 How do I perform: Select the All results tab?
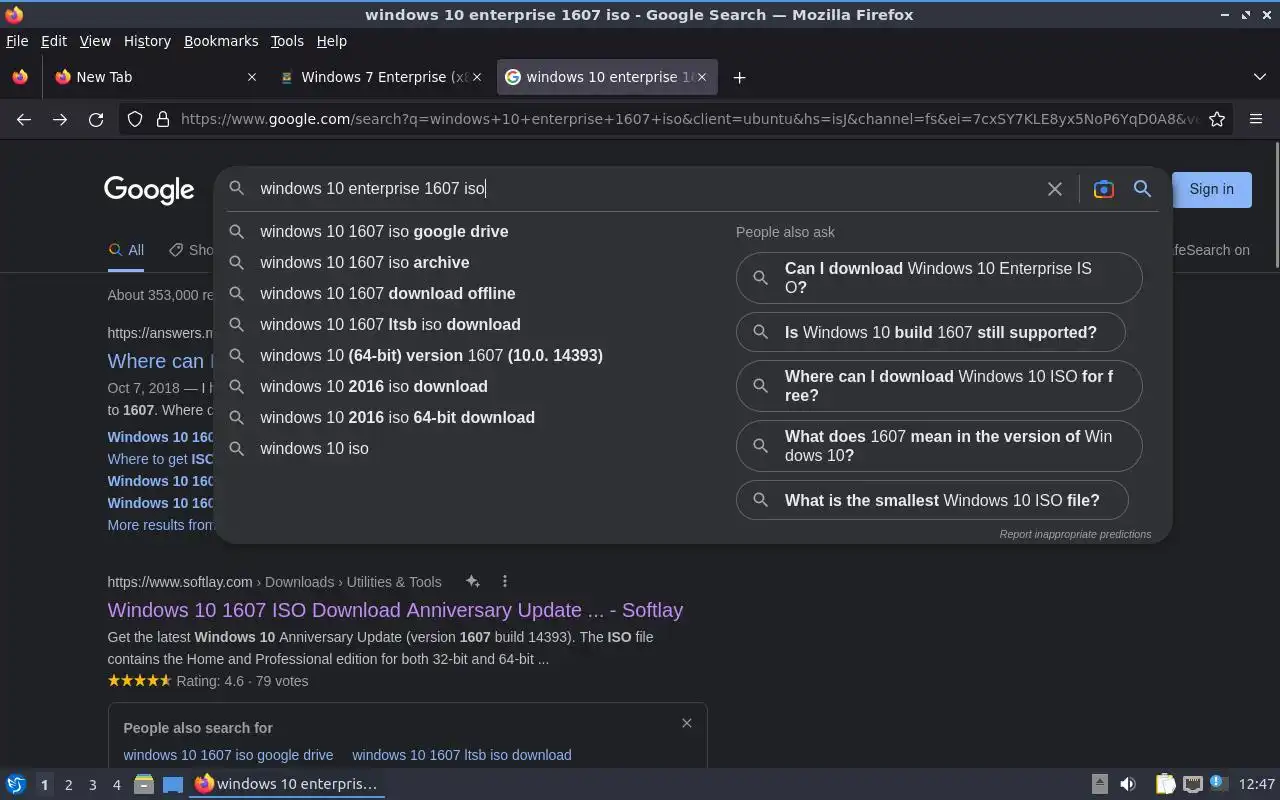coord(126,250)
